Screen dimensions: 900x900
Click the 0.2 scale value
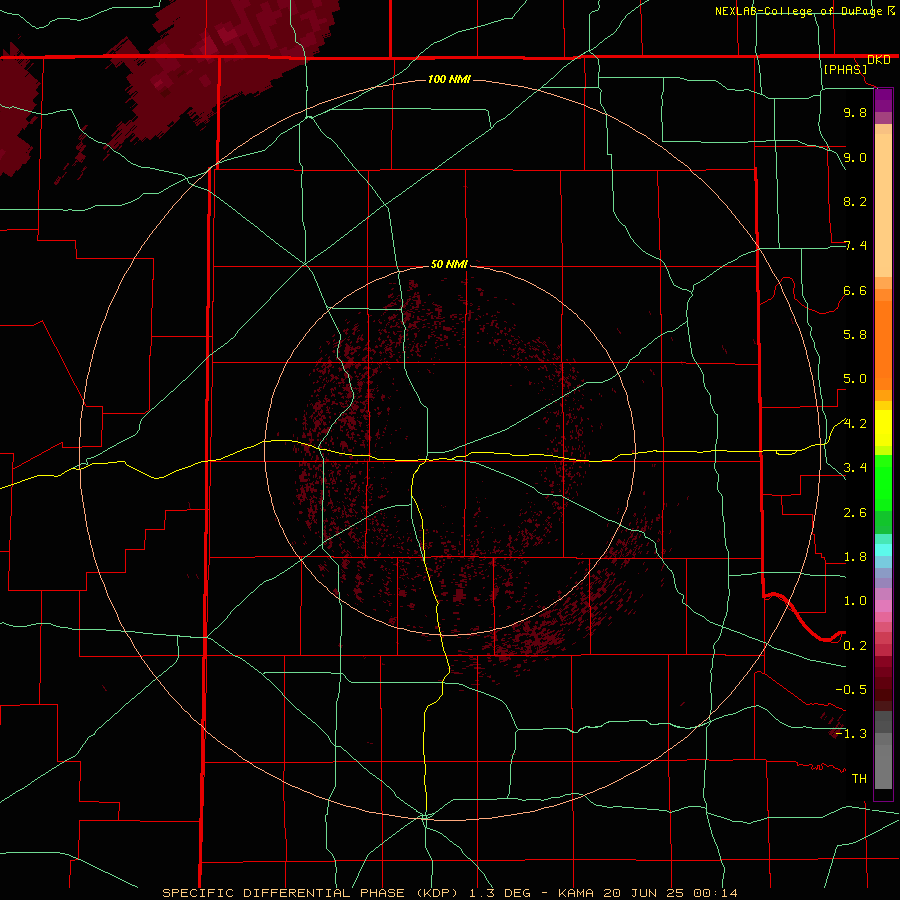click(x=855, y=646)
